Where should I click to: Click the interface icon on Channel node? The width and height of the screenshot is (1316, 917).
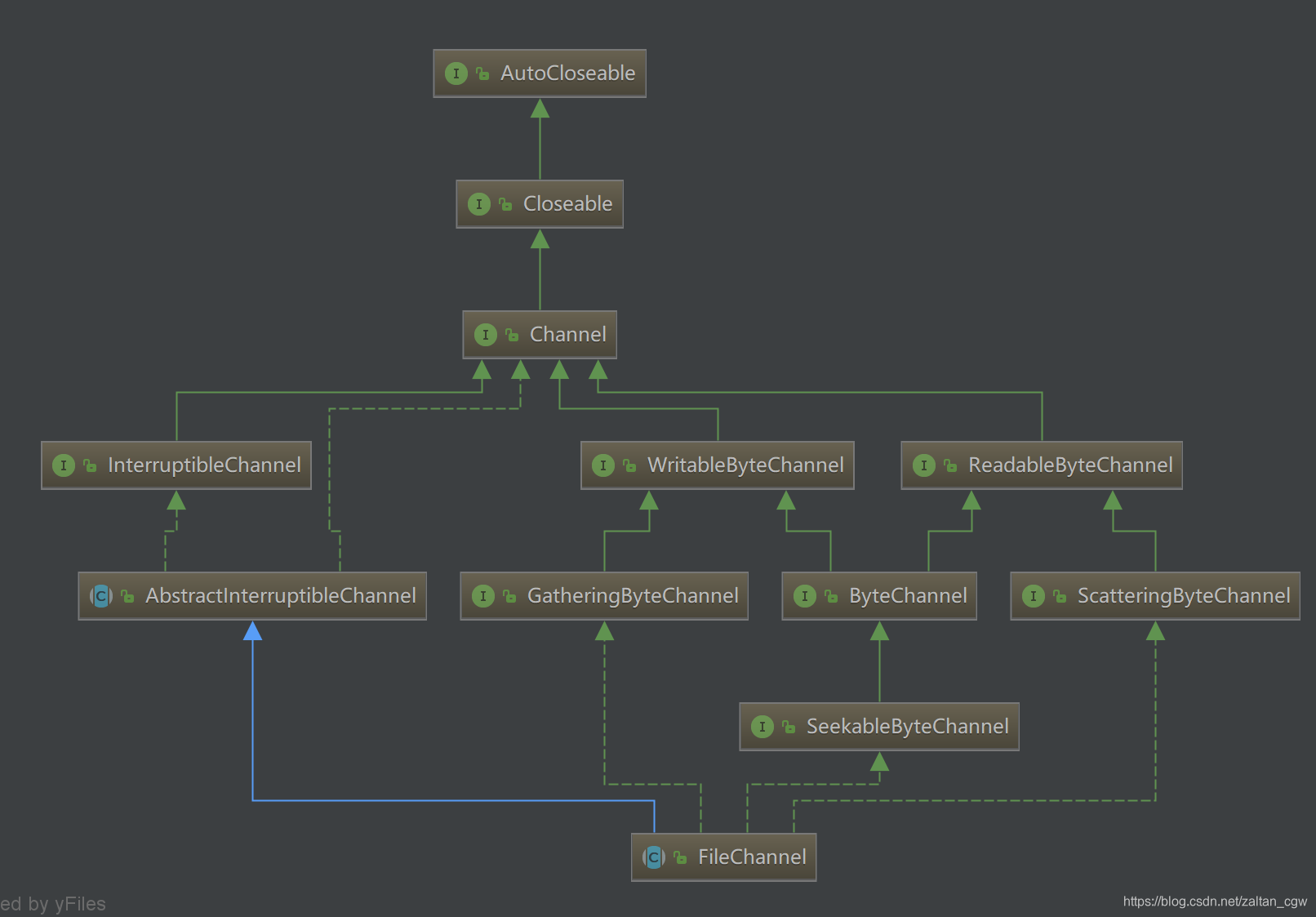click(486, 335)
